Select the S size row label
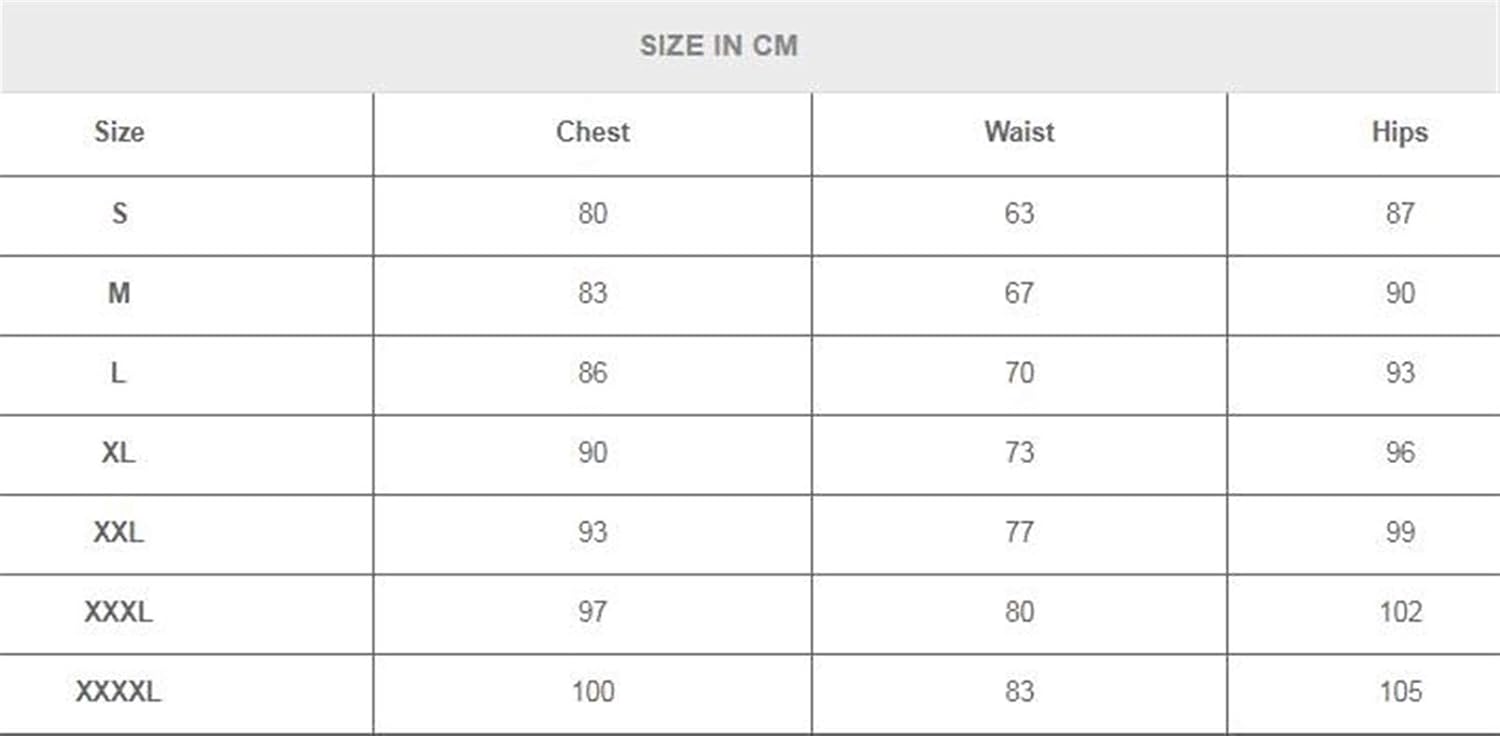1500x736 pixels. click(x=119, y=213)
